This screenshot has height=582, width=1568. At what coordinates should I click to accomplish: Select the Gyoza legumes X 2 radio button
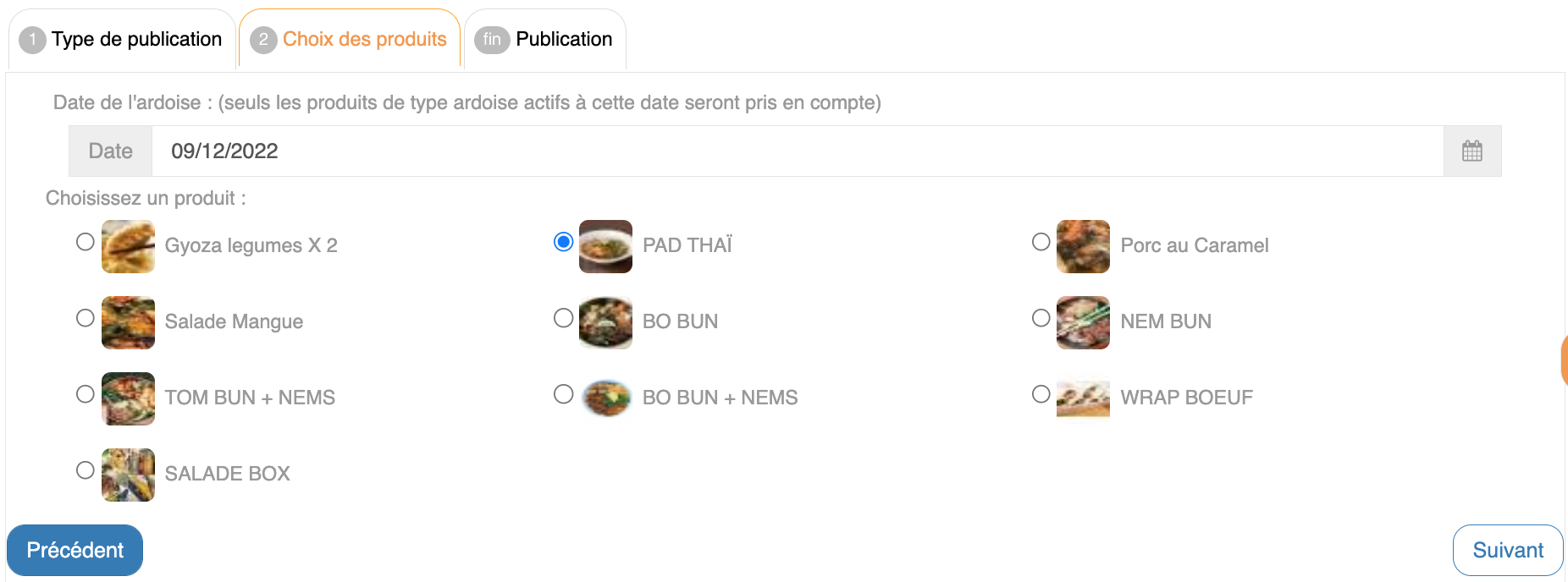(x=86, y=242)
